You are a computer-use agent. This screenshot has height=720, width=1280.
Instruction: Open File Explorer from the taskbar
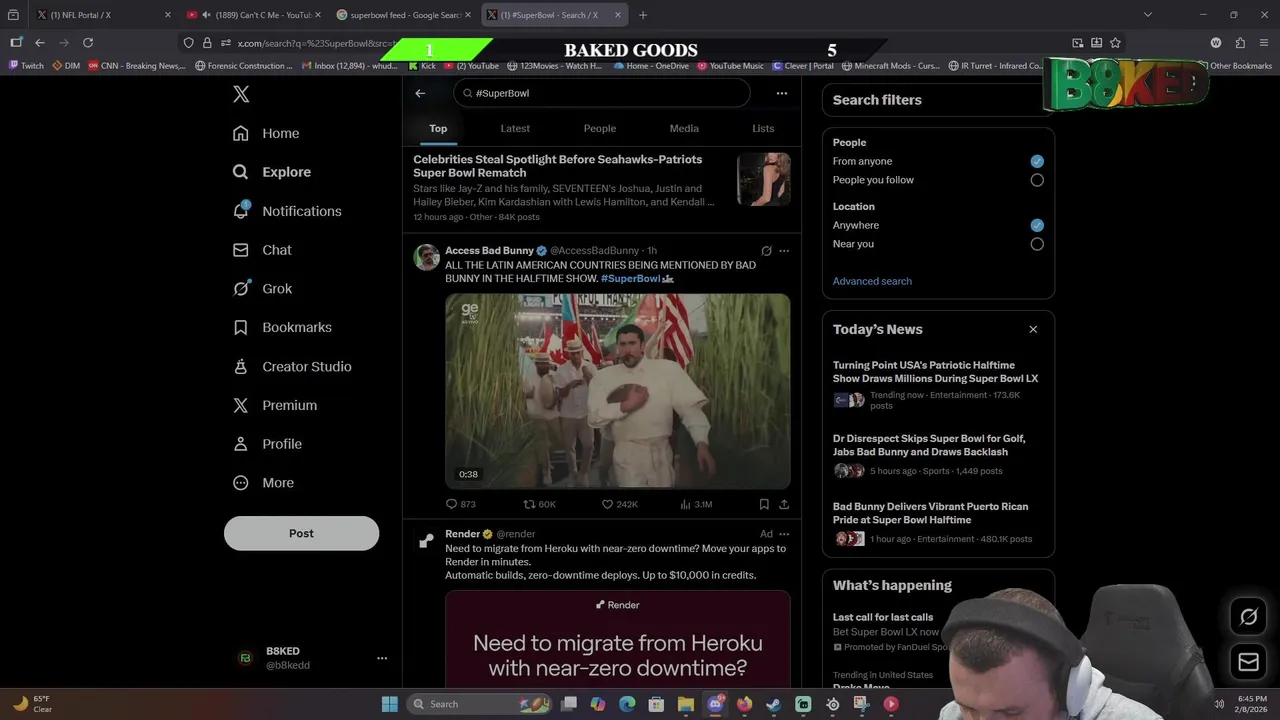[686, 704]
